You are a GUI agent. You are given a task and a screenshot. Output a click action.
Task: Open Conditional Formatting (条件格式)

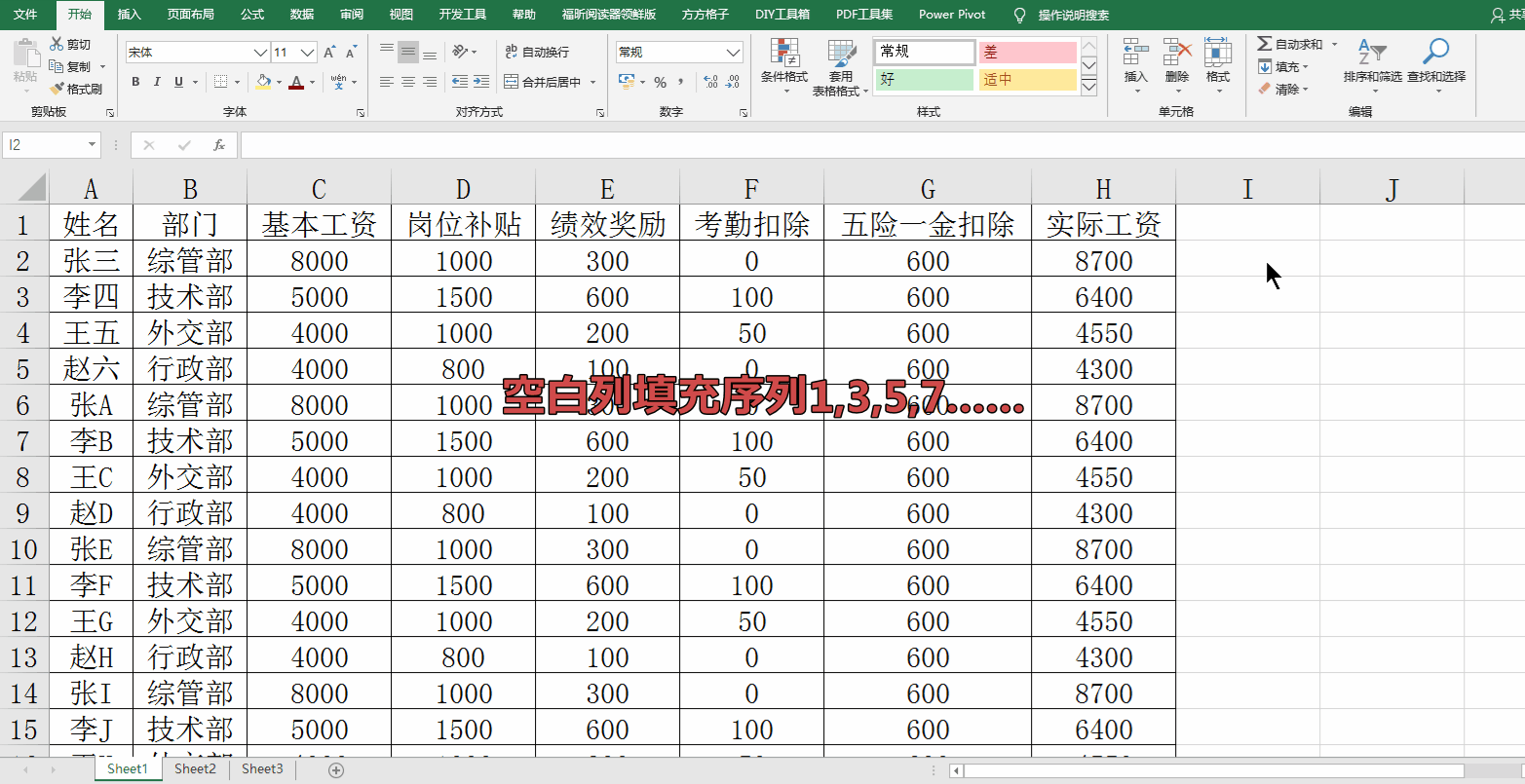tap(785, 68)
